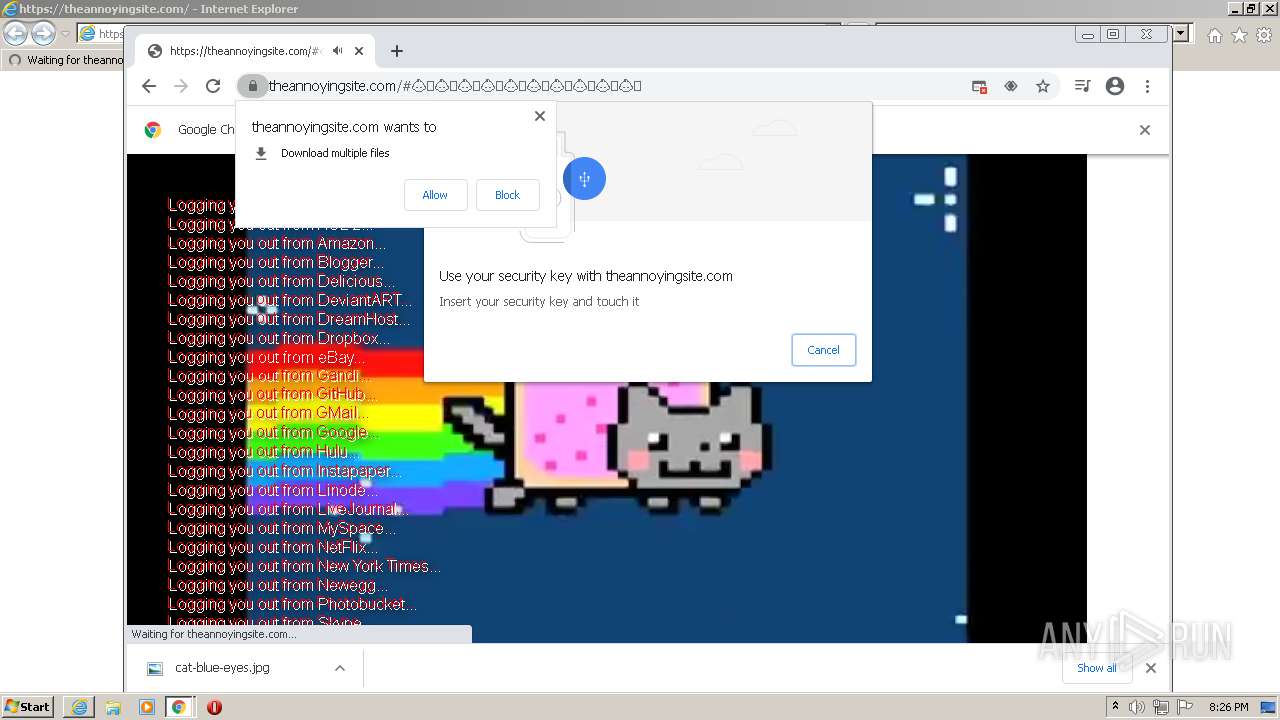Screen dimensions: 1280x720
Task: Switch to Chrome in the taskbar
Action: [179, 707]
